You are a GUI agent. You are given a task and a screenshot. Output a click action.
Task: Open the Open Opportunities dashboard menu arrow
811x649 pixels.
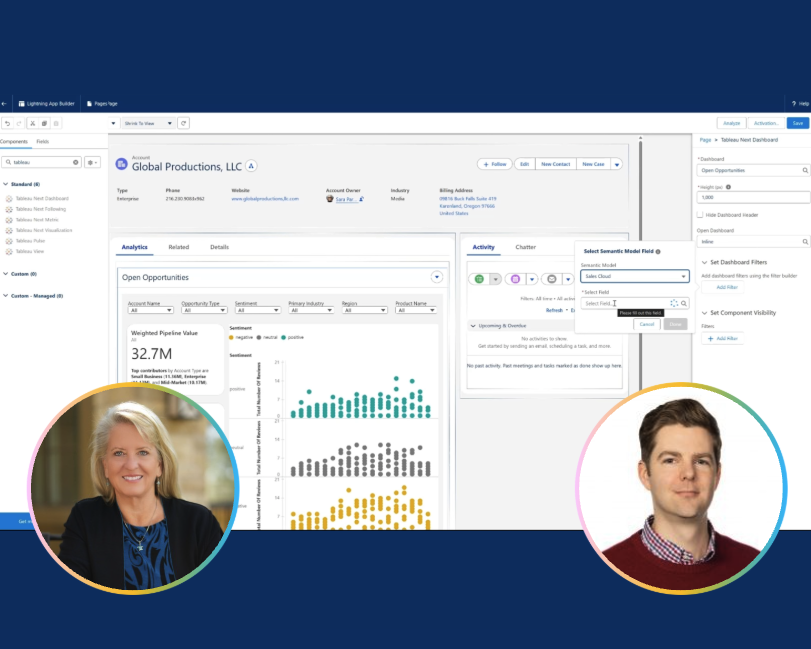coord(437,277)
